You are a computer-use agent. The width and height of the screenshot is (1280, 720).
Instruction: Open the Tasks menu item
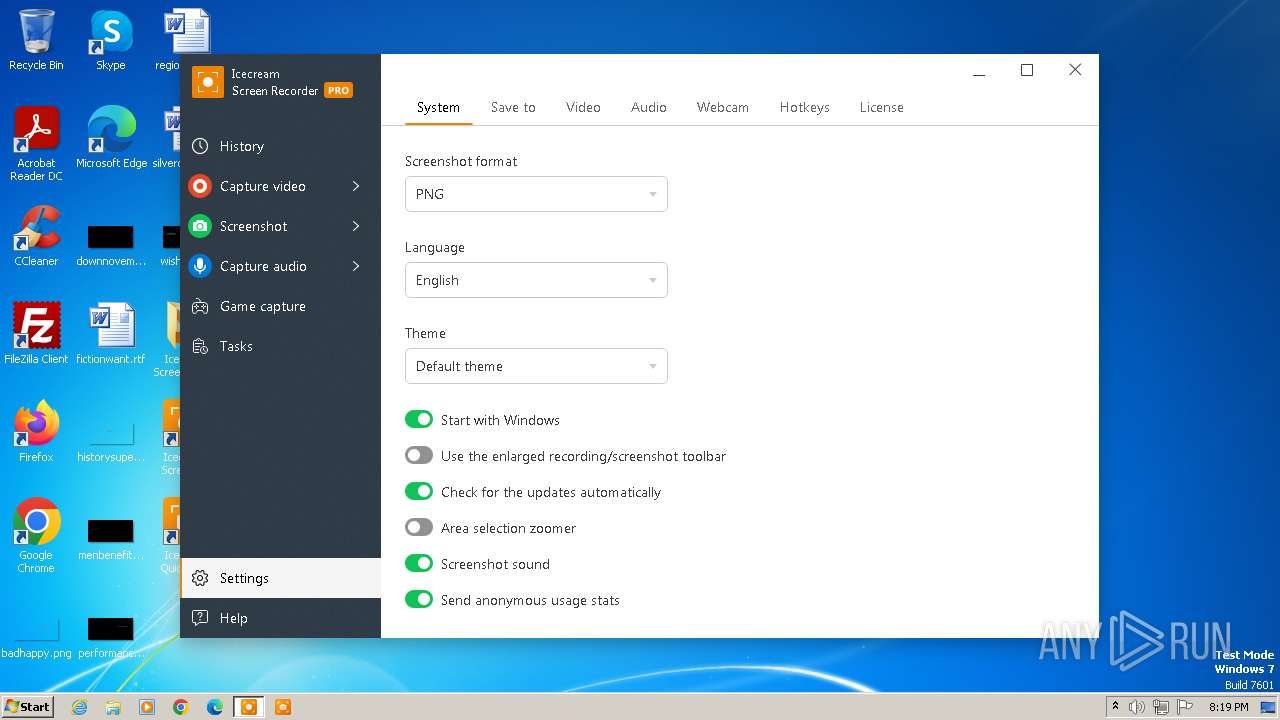click(x=281, y=346)
